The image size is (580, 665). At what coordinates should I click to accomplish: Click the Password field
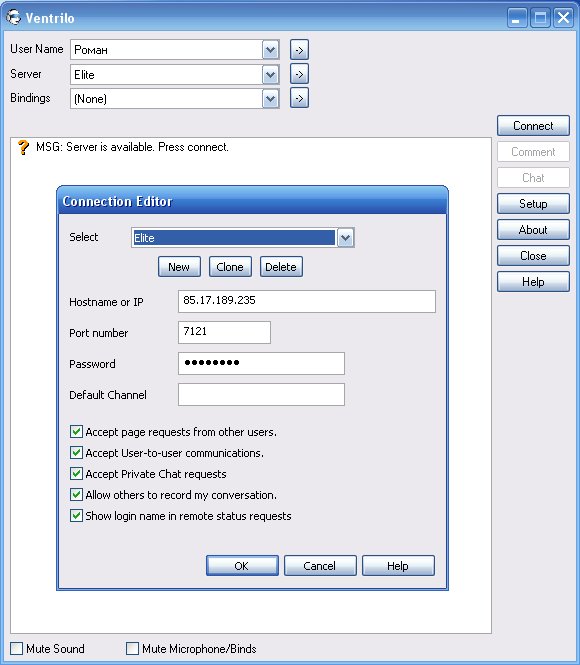pos(261,363)
